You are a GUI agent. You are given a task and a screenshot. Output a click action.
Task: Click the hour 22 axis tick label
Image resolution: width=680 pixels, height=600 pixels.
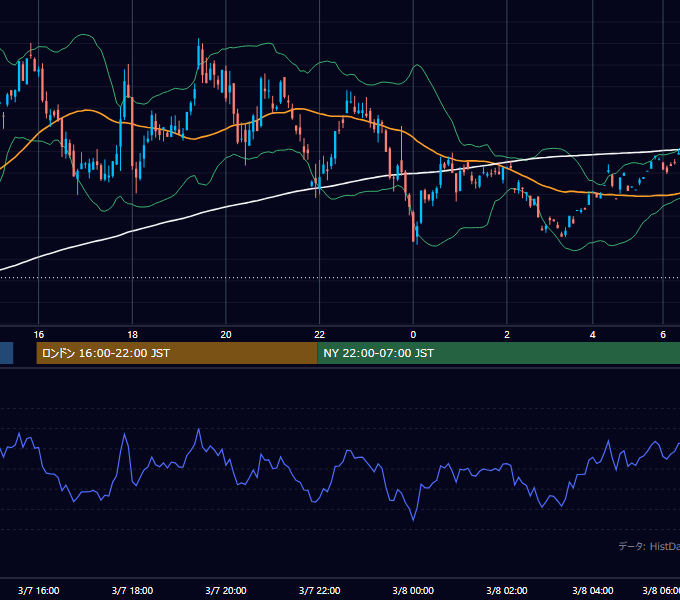click(x=320, y=335)
